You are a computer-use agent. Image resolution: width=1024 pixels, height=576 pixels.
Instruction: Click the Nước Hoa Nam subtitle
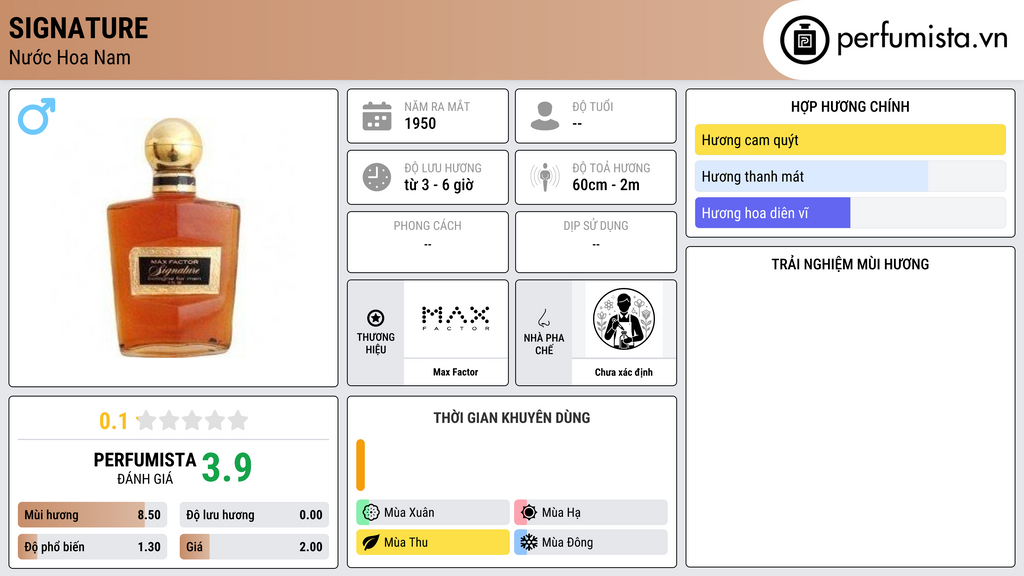(x=70, y=57)
